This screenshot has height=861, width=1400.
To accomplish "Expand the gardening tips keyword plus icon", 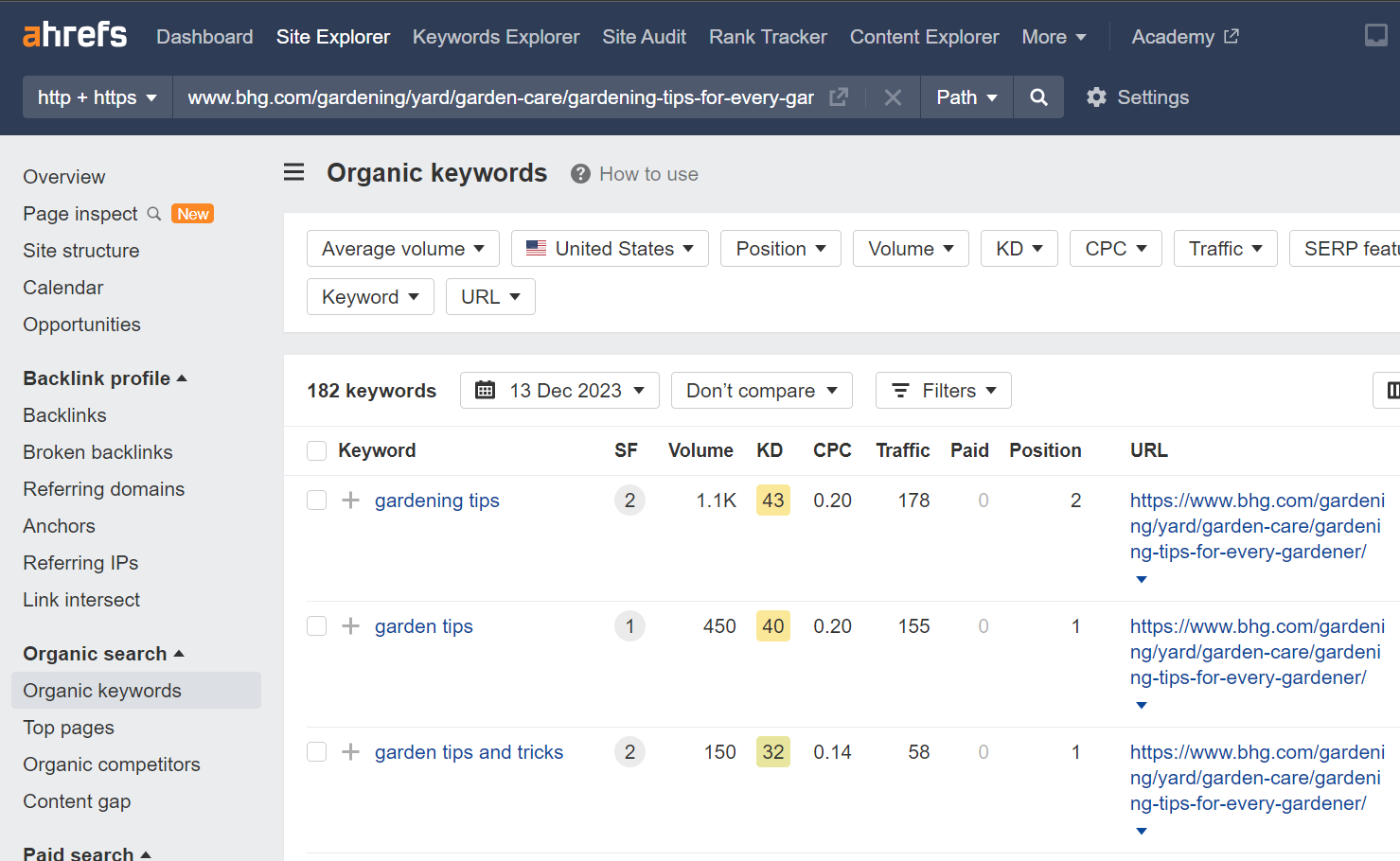I will (x=350, y=501).
